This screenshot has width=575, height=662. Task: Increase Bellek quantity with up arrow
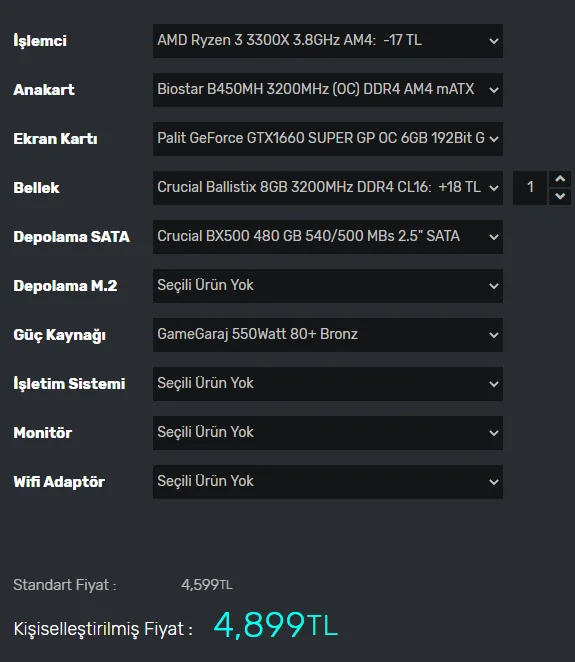click(x=560, y=179)
